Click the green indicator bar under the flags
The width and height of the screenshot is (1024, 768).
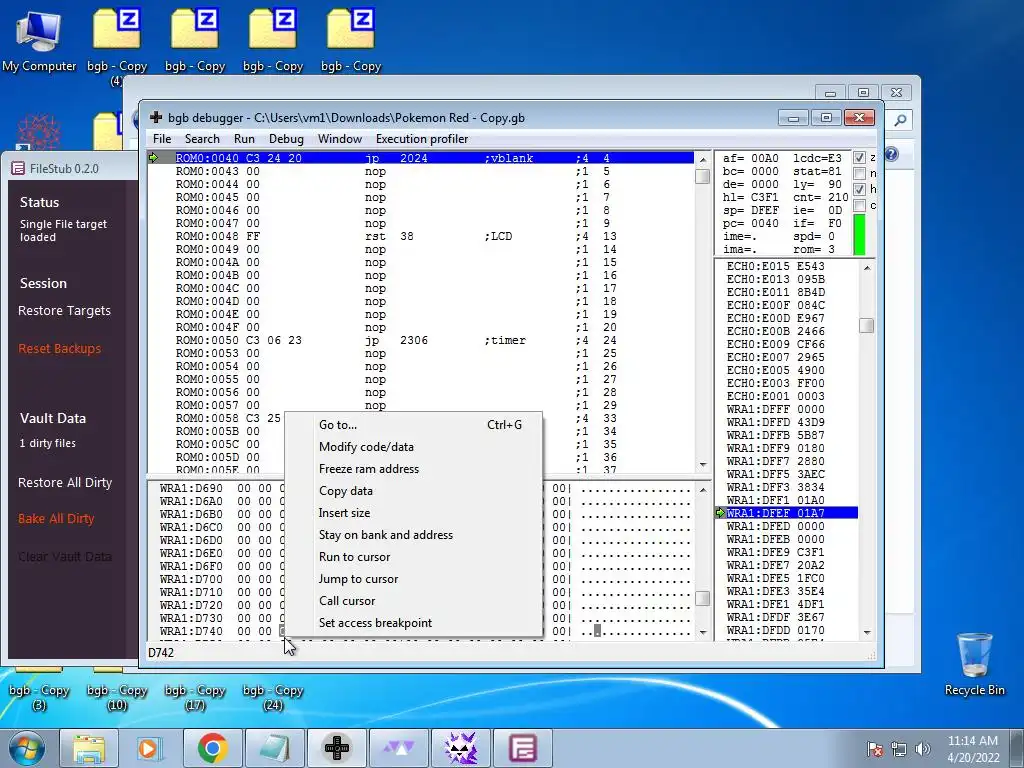tap(859, 234)
